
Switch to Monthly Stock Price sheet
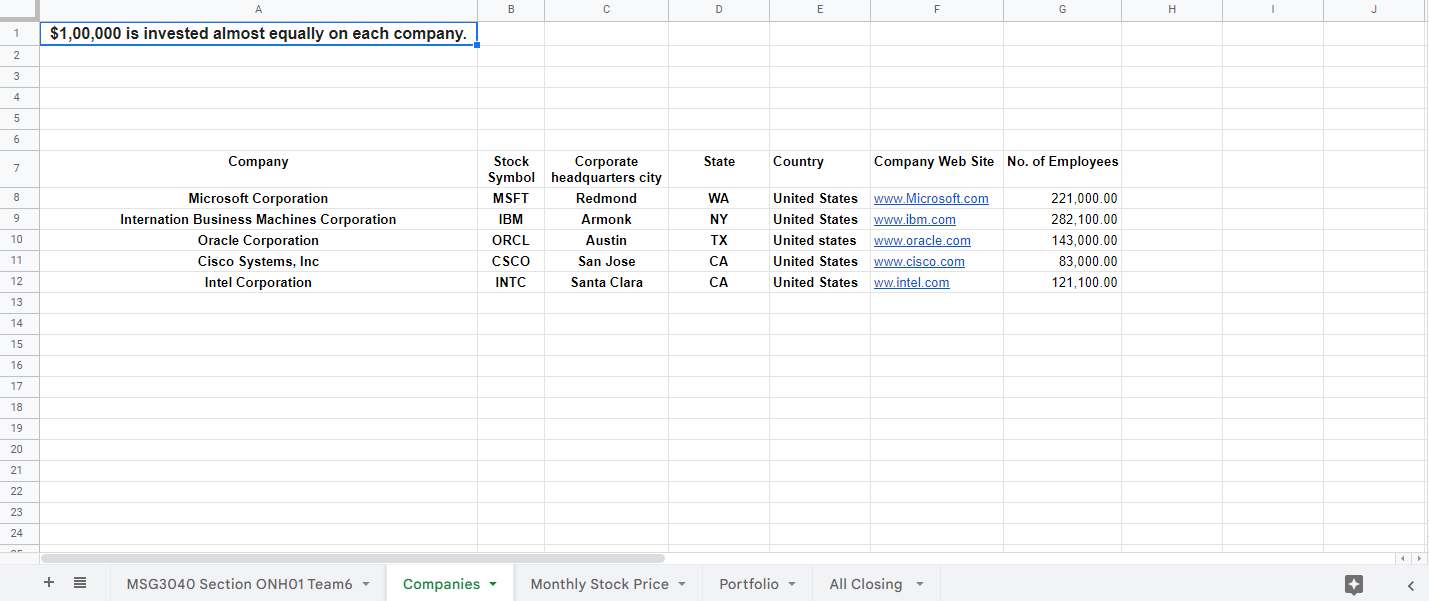[599, 584]
